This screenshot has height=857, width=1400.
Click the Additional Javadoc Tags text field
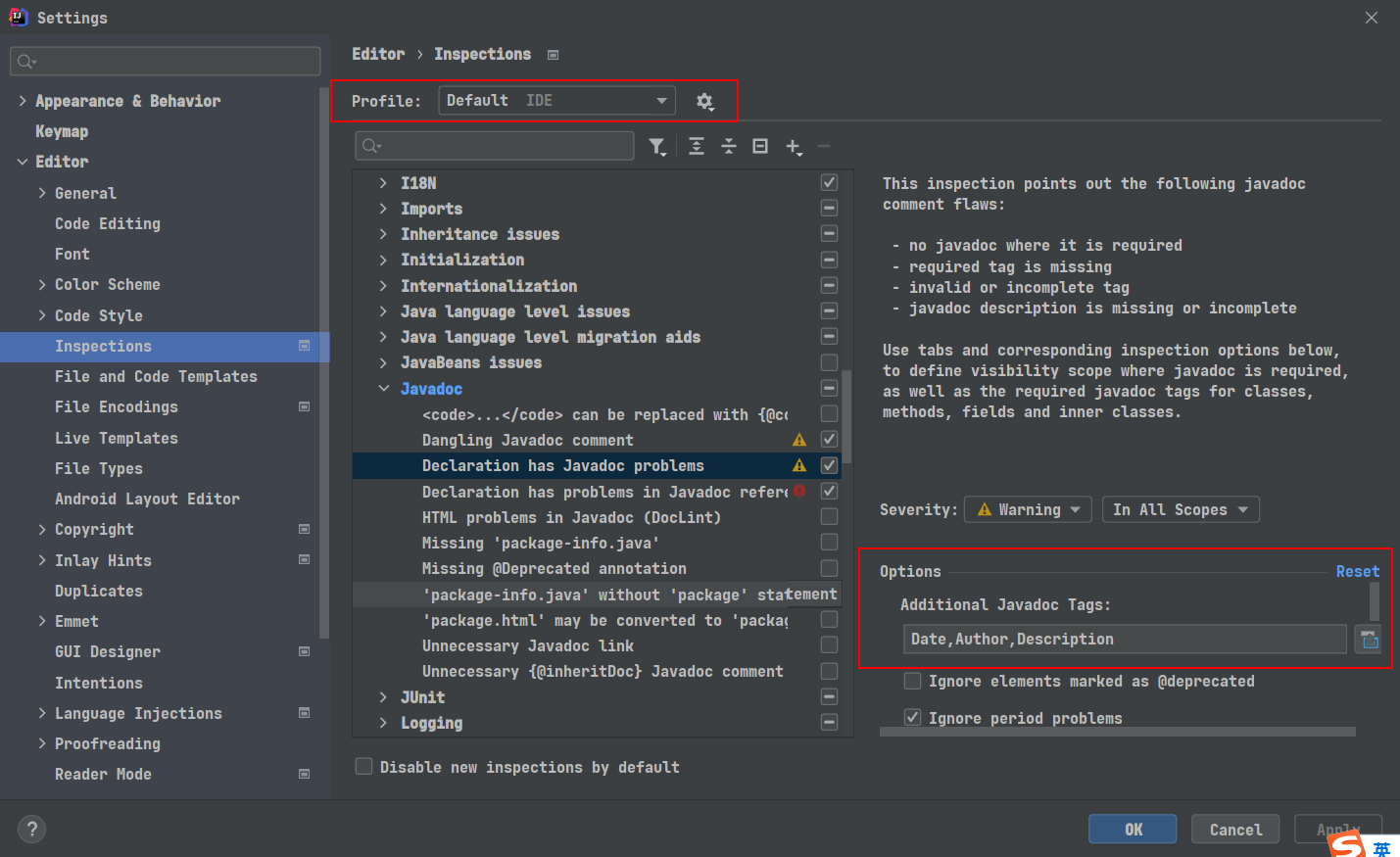click(x=1125, y=640)
